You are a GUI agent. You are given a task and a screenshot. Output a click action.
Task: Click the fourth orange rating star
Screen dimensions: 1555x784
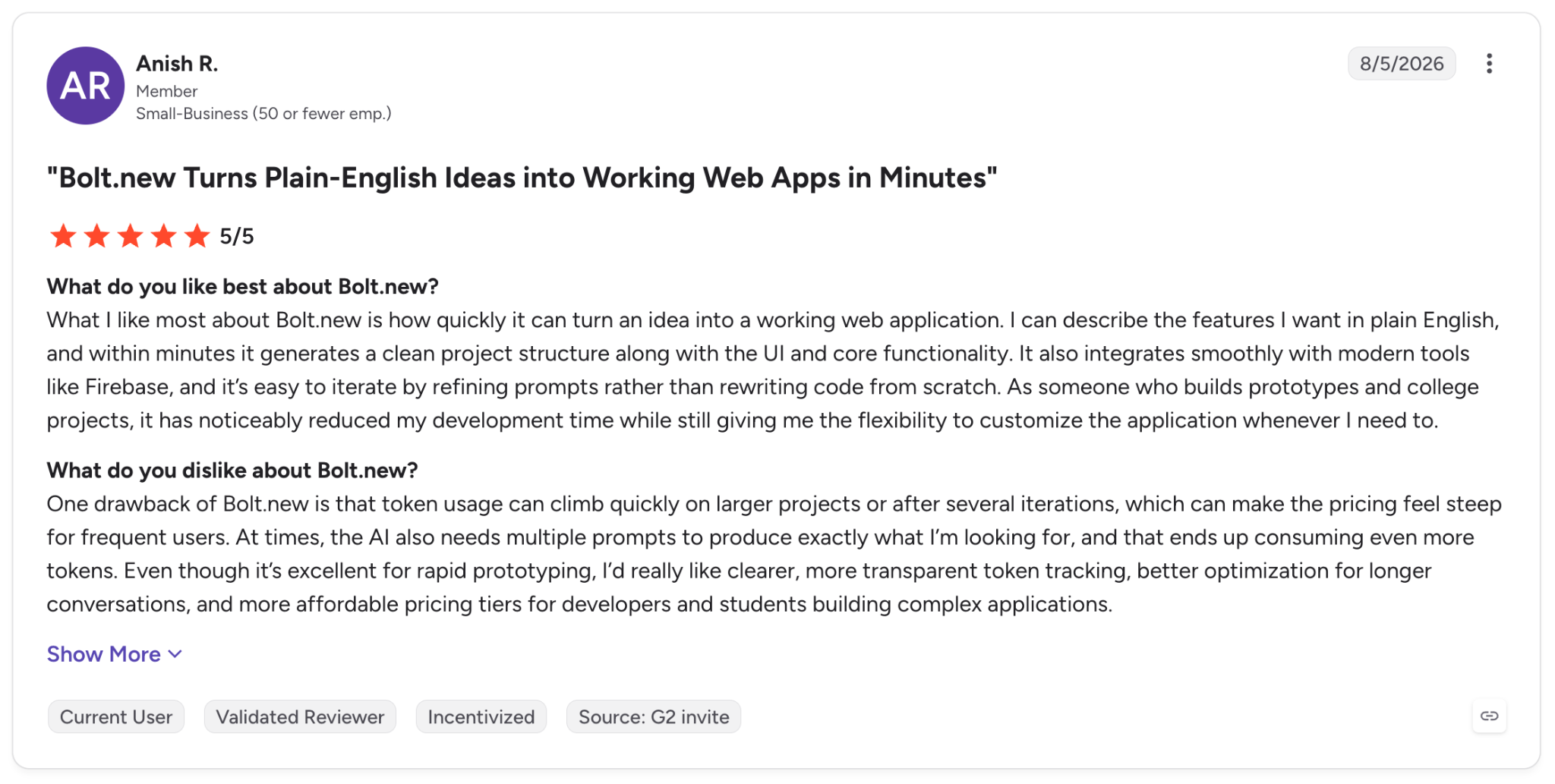(163, 236)
